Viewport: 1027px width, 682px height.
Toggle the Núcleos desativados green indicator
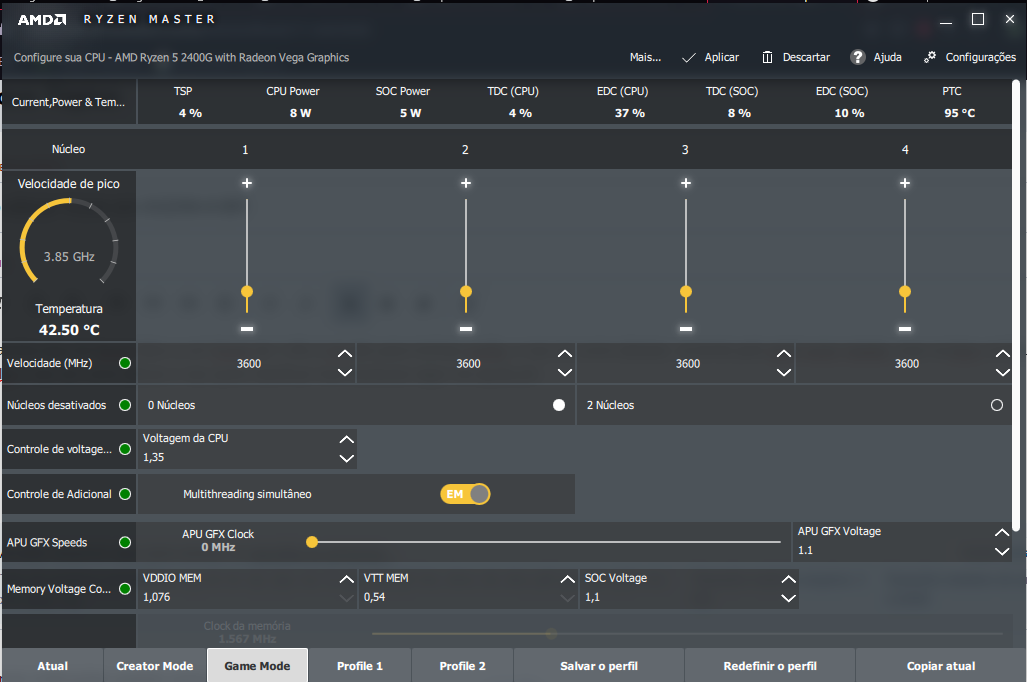coord(125,405)
